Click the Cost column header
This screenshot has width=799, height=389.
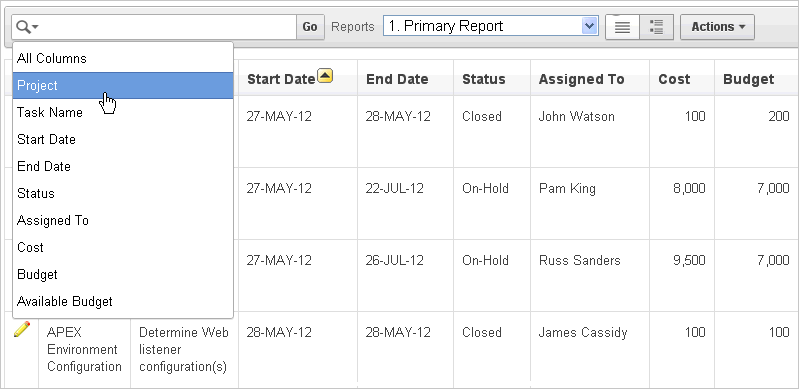674,80
